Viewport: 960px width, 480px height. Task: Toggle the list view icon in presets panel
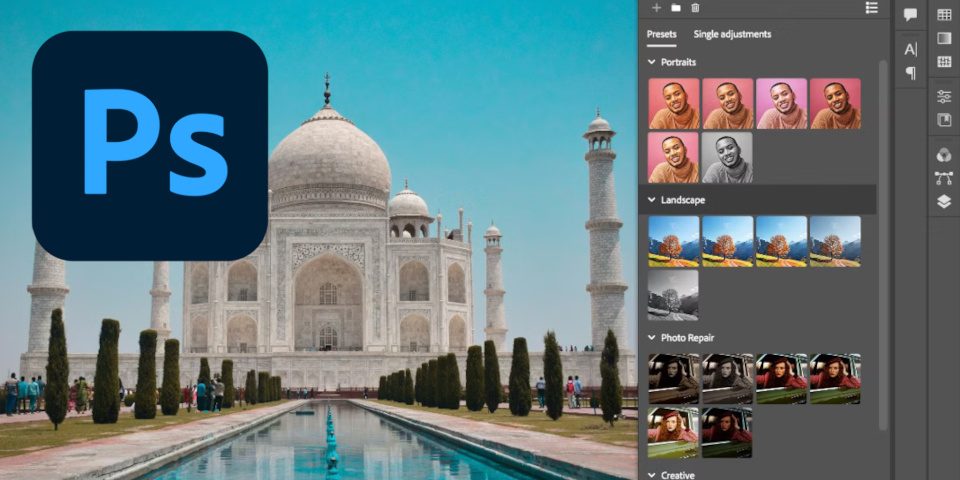(x=871, y=7)
